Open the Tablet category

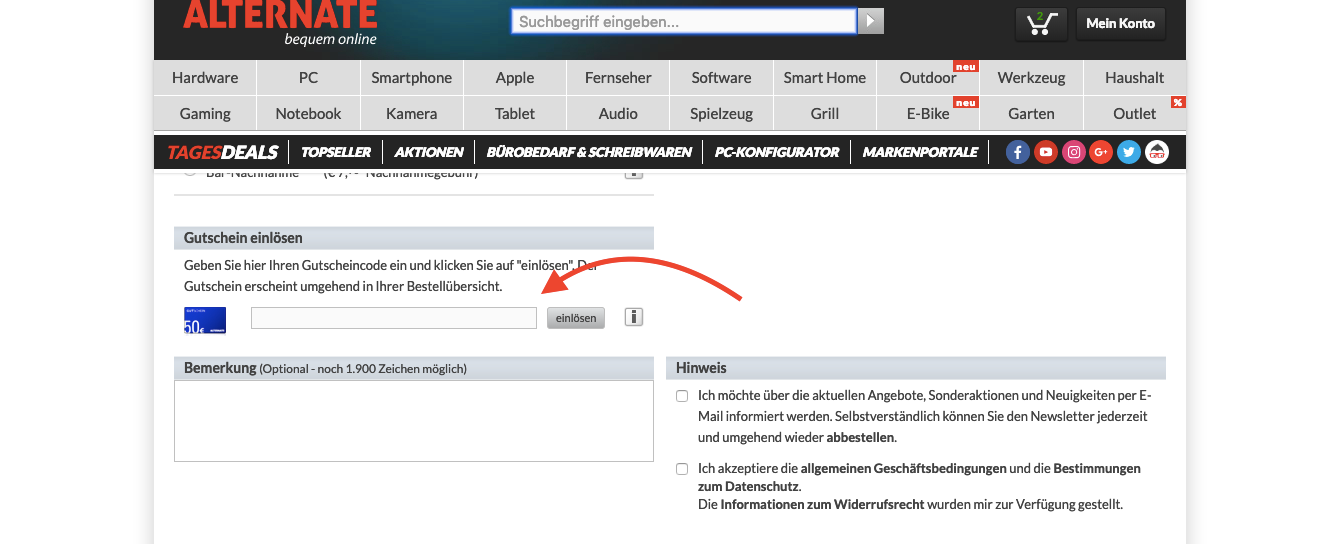click(x=515, y=113)
